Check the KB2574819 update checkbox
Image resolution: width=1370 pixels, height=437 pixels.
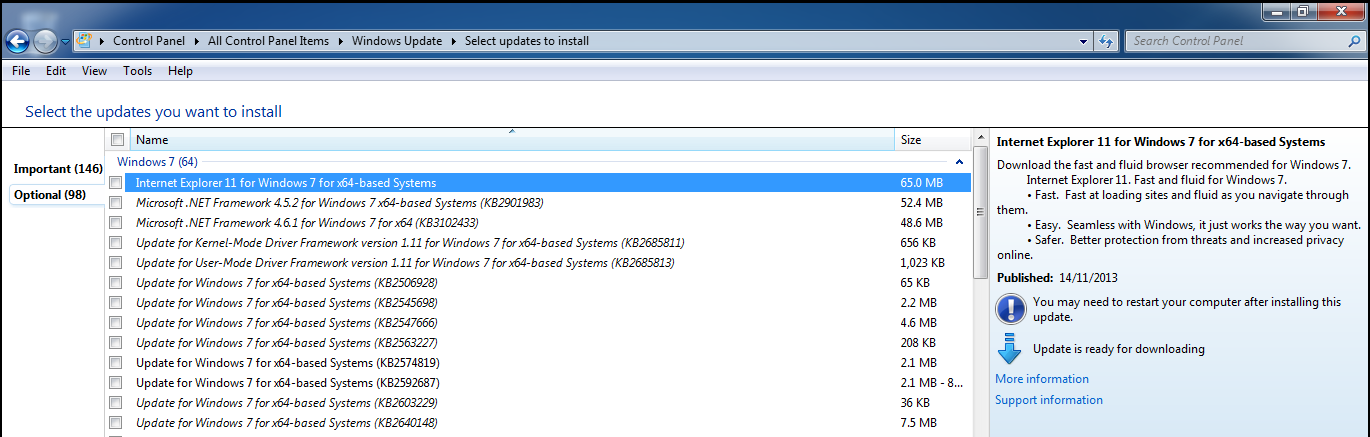point(116,363)
